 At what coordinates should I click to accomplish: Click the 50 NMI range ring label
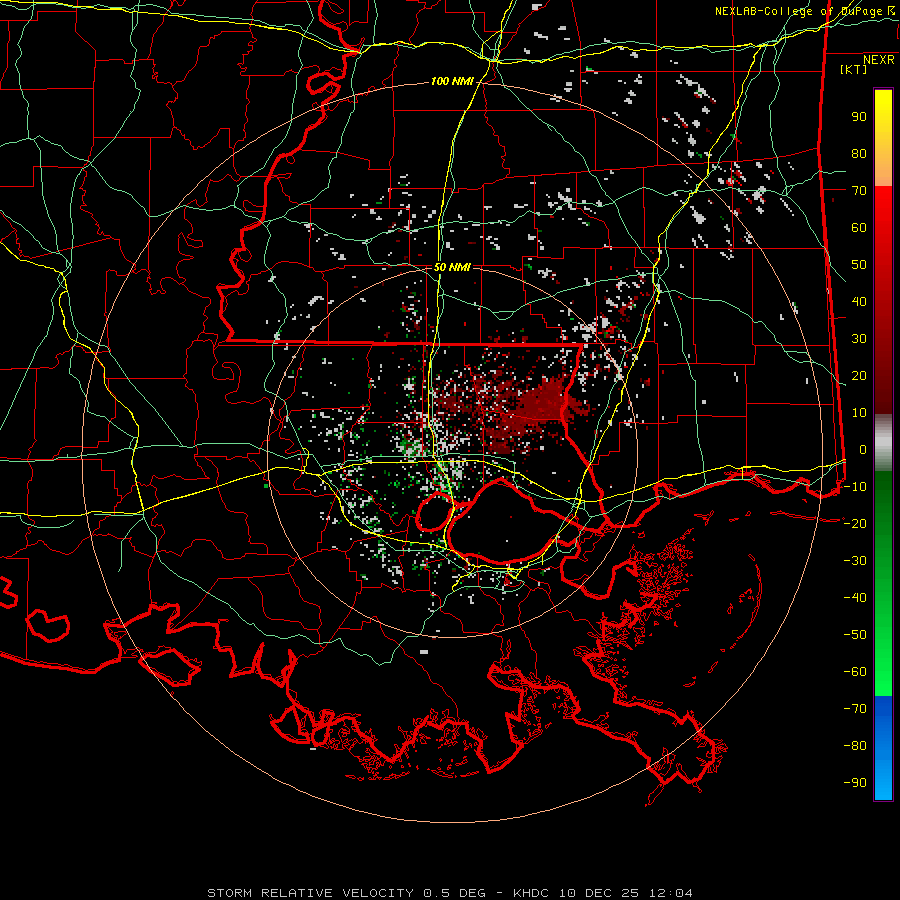(452, 267)
